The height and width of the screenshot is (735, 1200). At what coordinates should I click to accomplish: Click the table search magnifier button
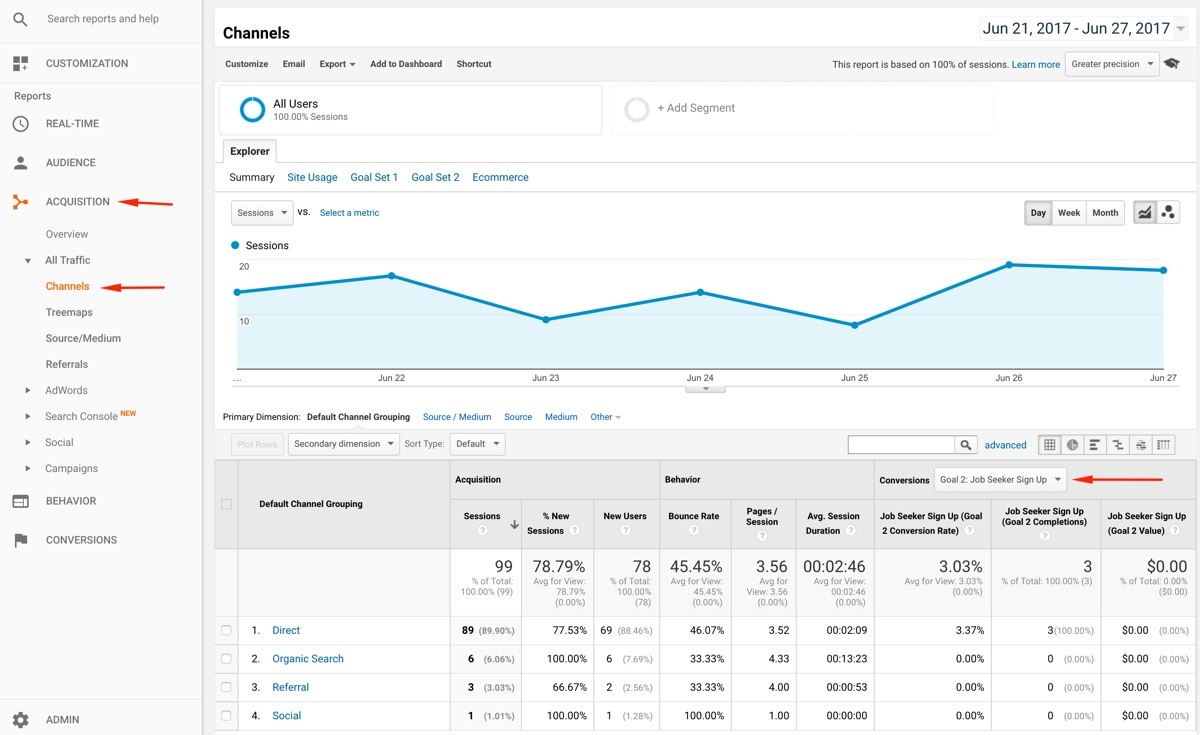tap(966, 445)
